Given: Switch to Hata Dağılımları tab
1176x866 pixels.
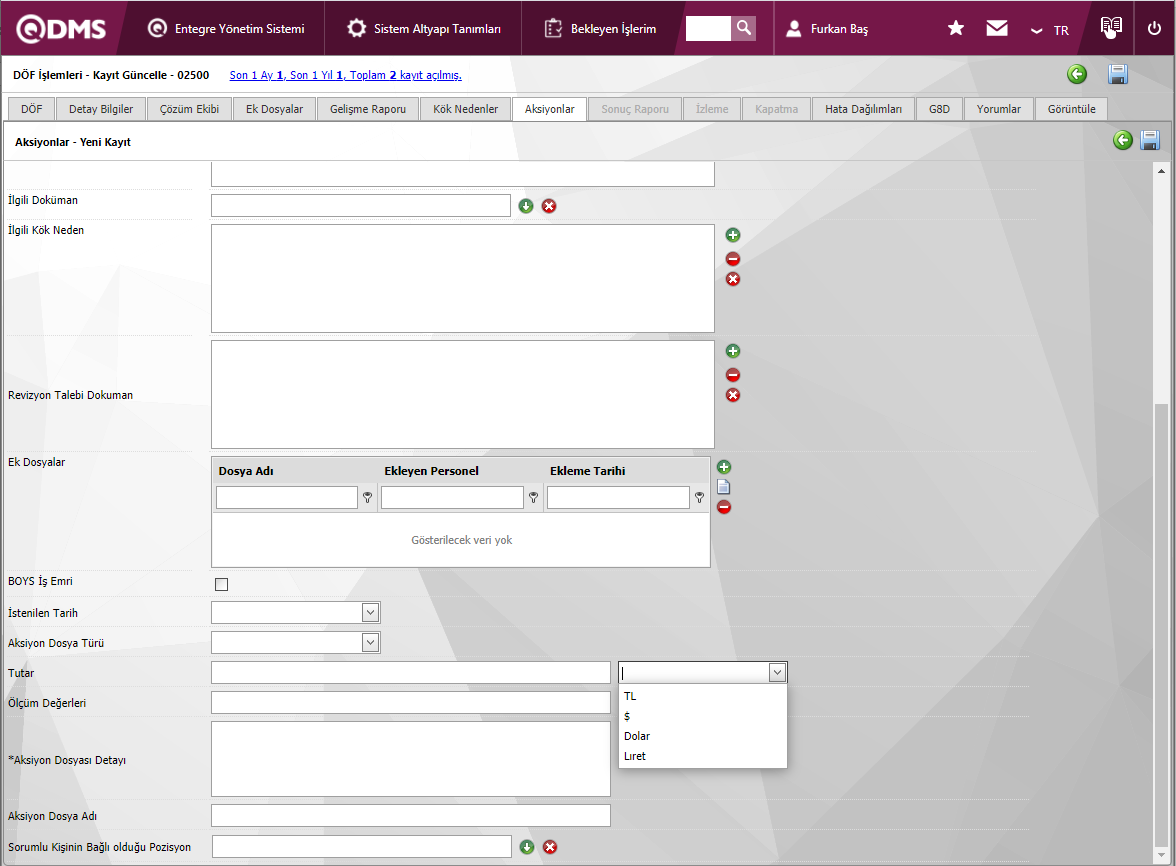Looking at the screenshot, I should 863,109.
